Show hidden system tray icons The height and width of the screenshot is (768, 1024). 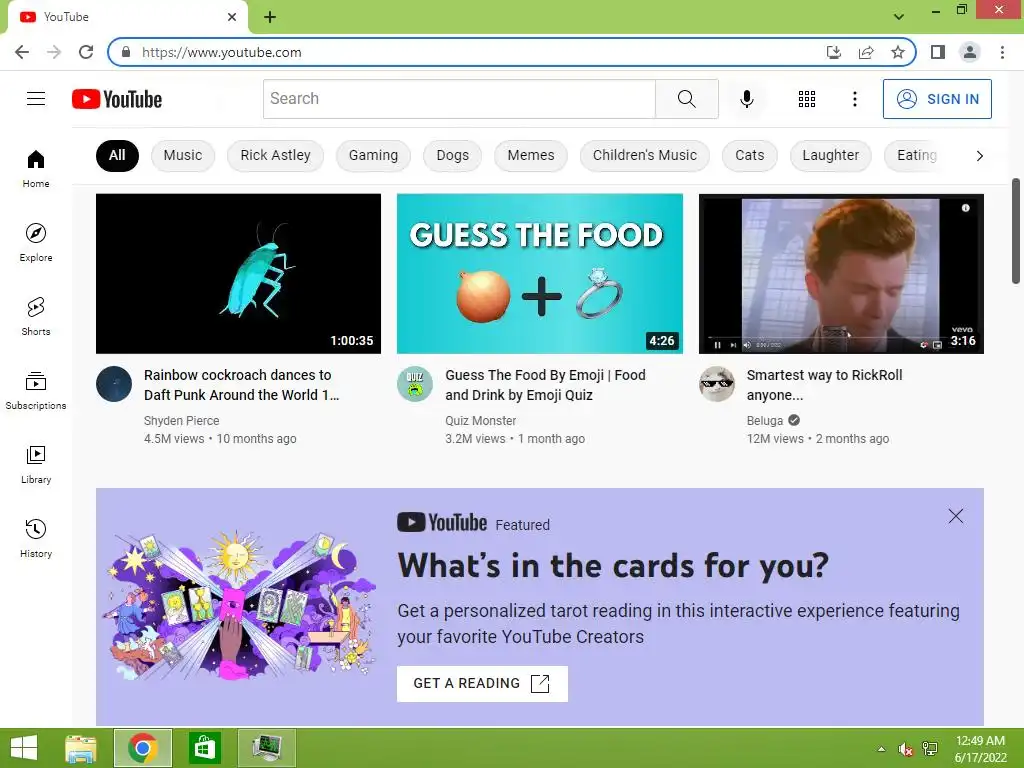[881, 749]
